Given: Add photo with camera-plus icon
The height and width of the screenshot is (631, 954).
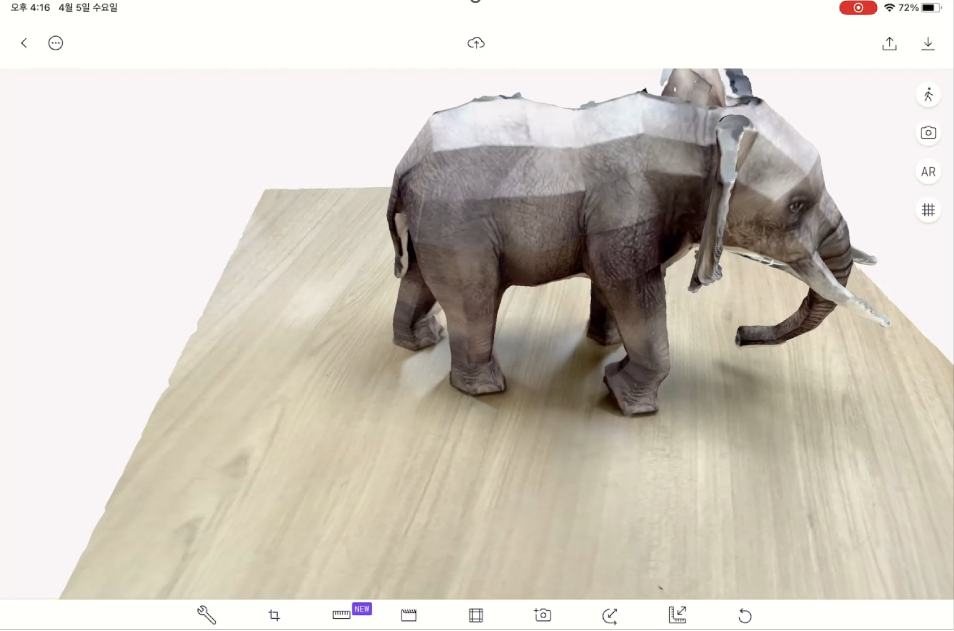Looking at the screenshot, I should [x=543, y=615].
